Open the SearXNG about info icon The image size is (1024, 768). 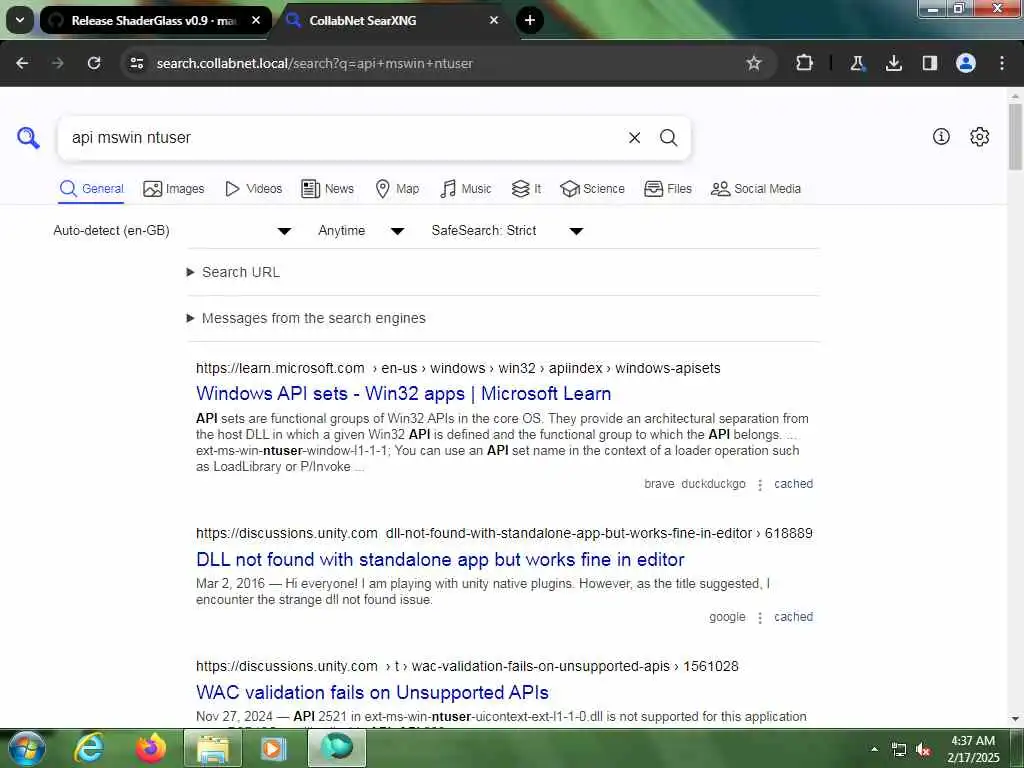(941, 136)
